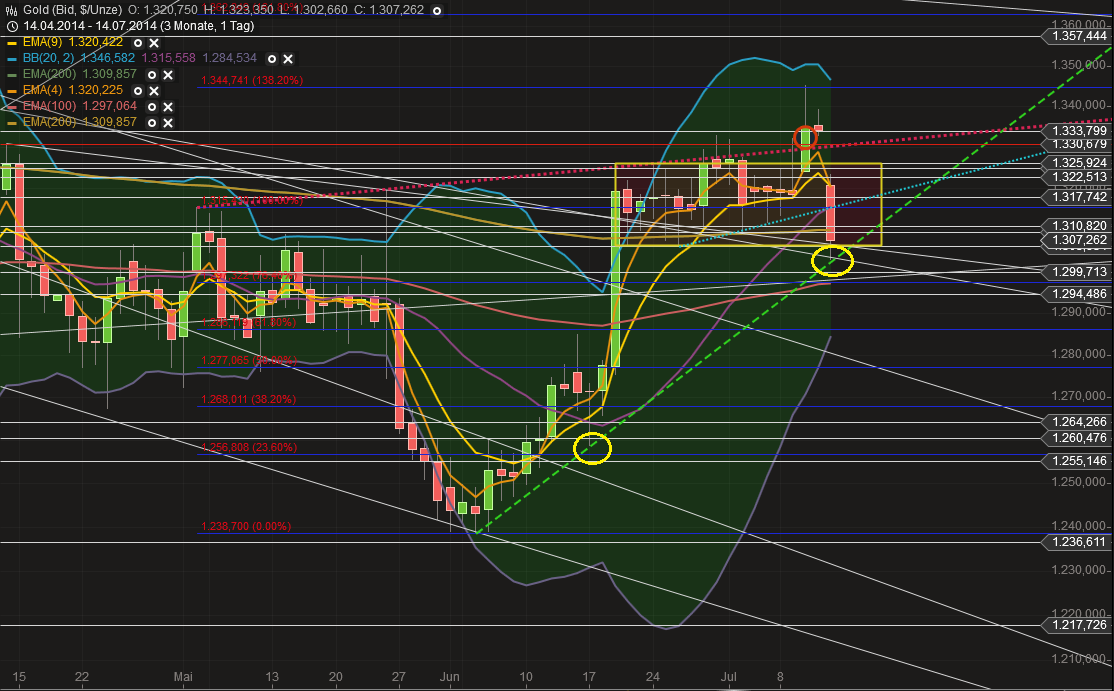Open settings for the green EMA(200) indicator
The width and height of the screenshot is (1114, 691).
[x=150, y=75]
